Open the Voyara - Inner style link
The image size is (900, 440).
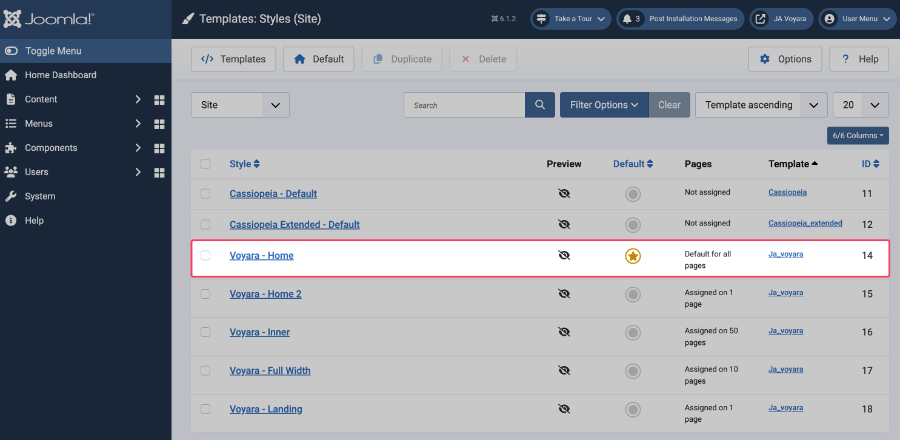(x=259, y=332)
